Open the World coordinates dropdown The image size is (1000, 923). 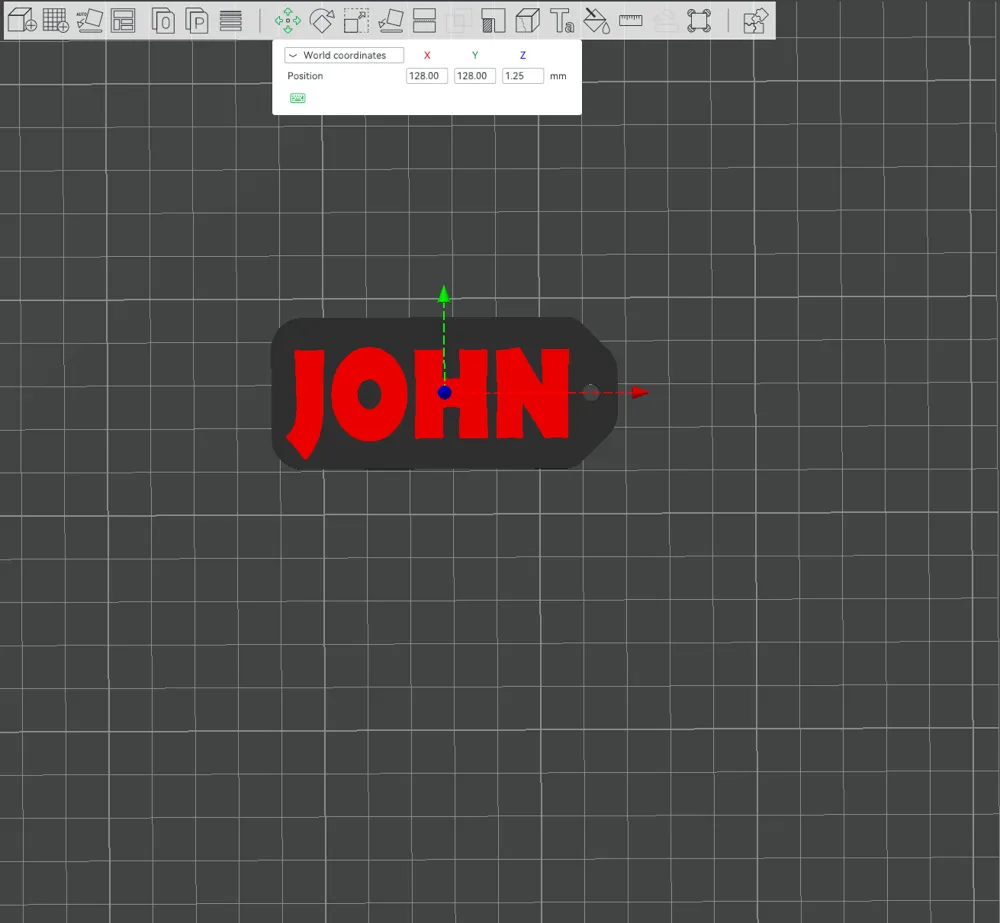[344, 55]
